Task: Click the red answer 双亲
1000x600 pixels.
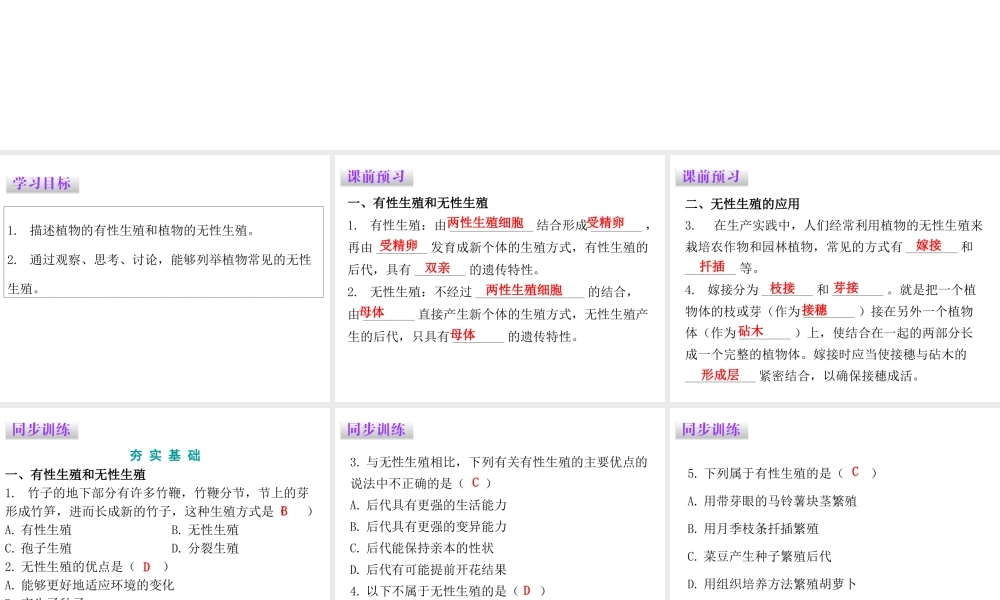Action: 438,268
